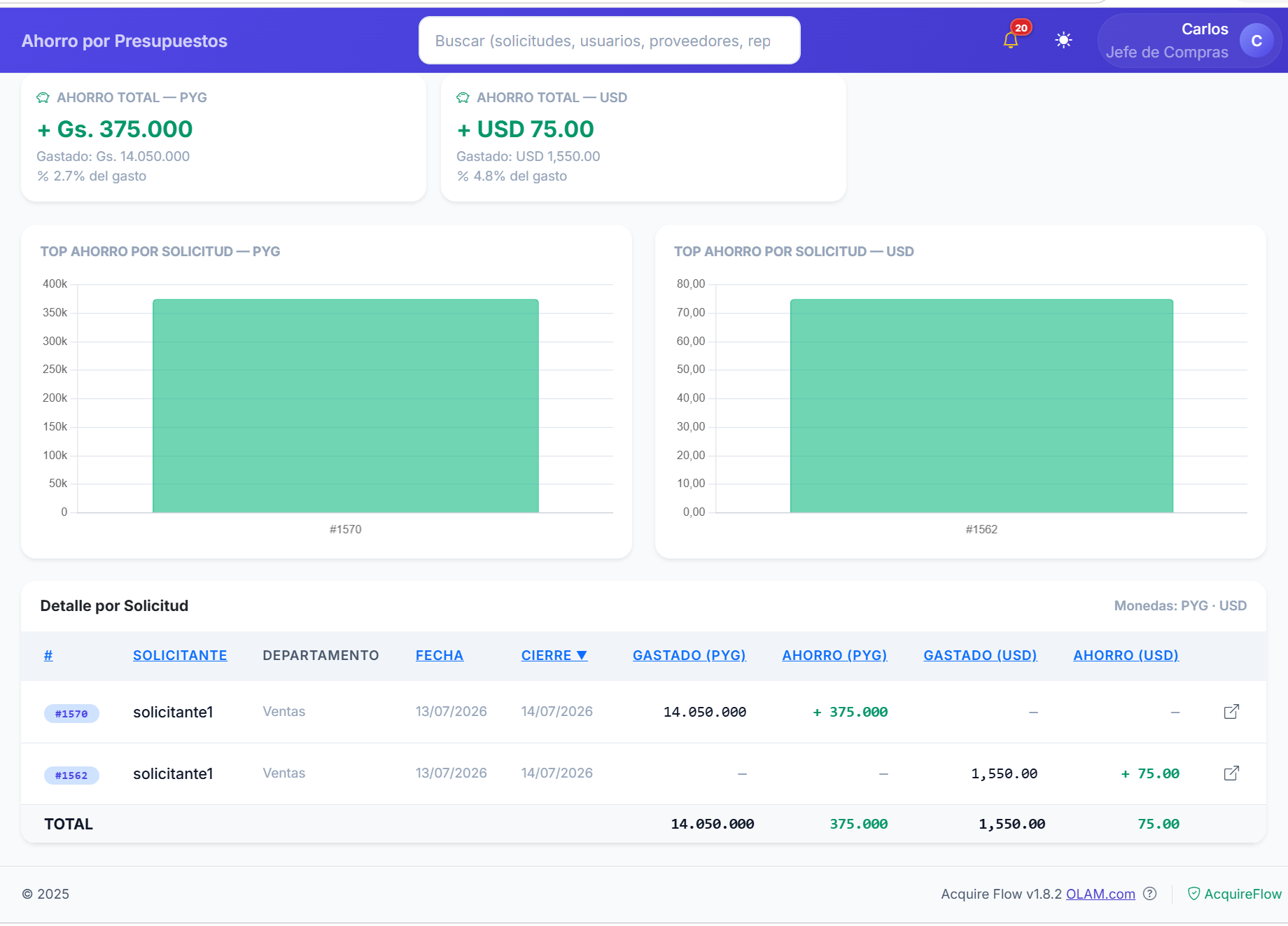The height and width of the screenshot is (926, 1288).
Task: Click the #1570 request badge
Action: pos(71,714)
